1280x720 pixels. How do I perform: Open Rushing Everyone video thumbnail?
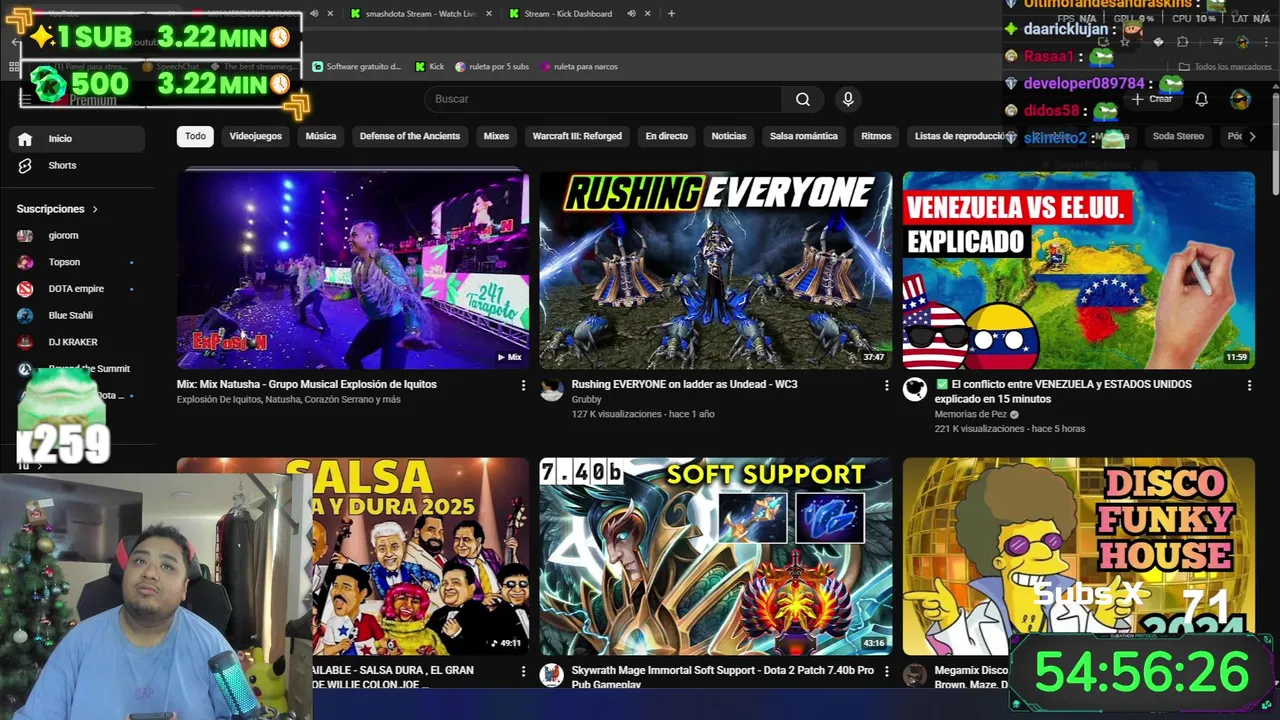point(716,270)
